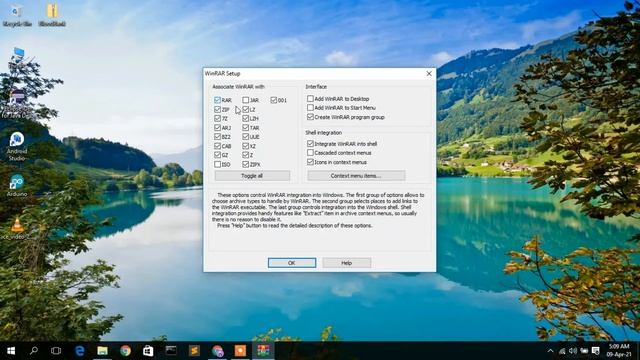Uncheck the UUE association checkbox
Image resolution: width=640 pixels, height=360 pixels.
point(246,137)
